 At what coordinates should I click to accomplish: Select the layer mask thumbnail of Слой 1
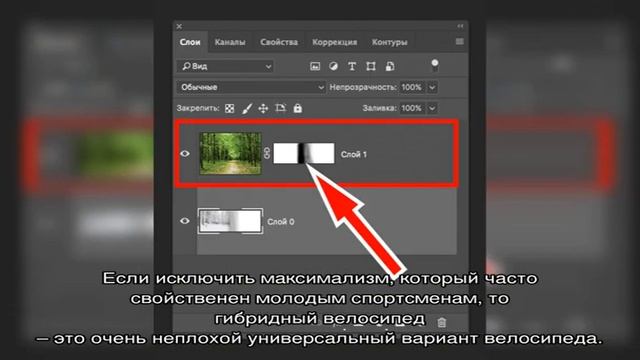[304, 153]
